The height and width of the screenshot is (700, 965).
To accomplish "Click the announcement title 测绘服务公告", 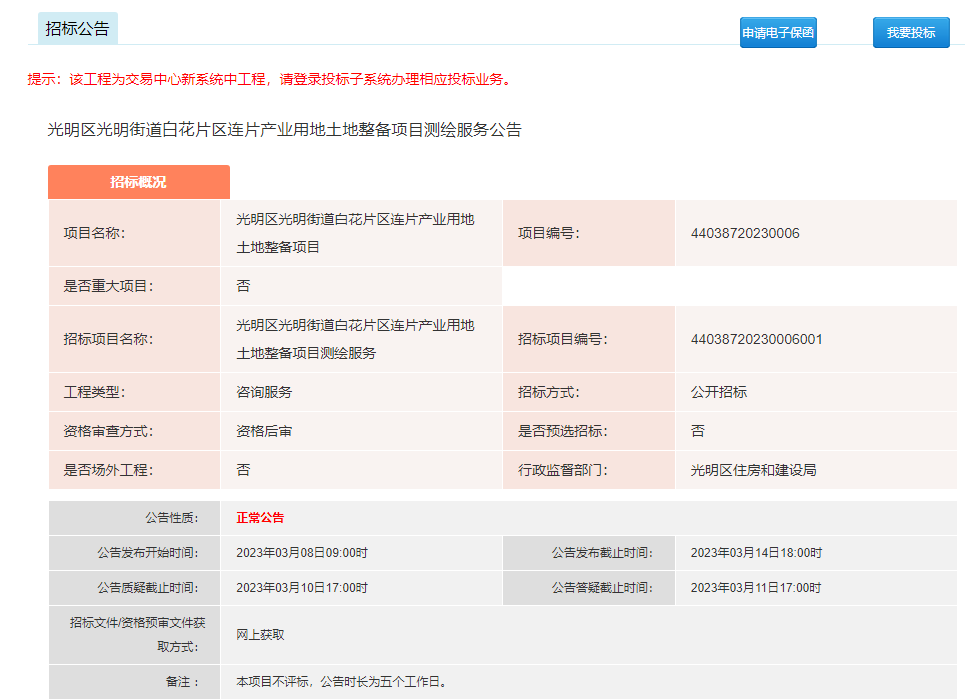I will tap(284, 130).
